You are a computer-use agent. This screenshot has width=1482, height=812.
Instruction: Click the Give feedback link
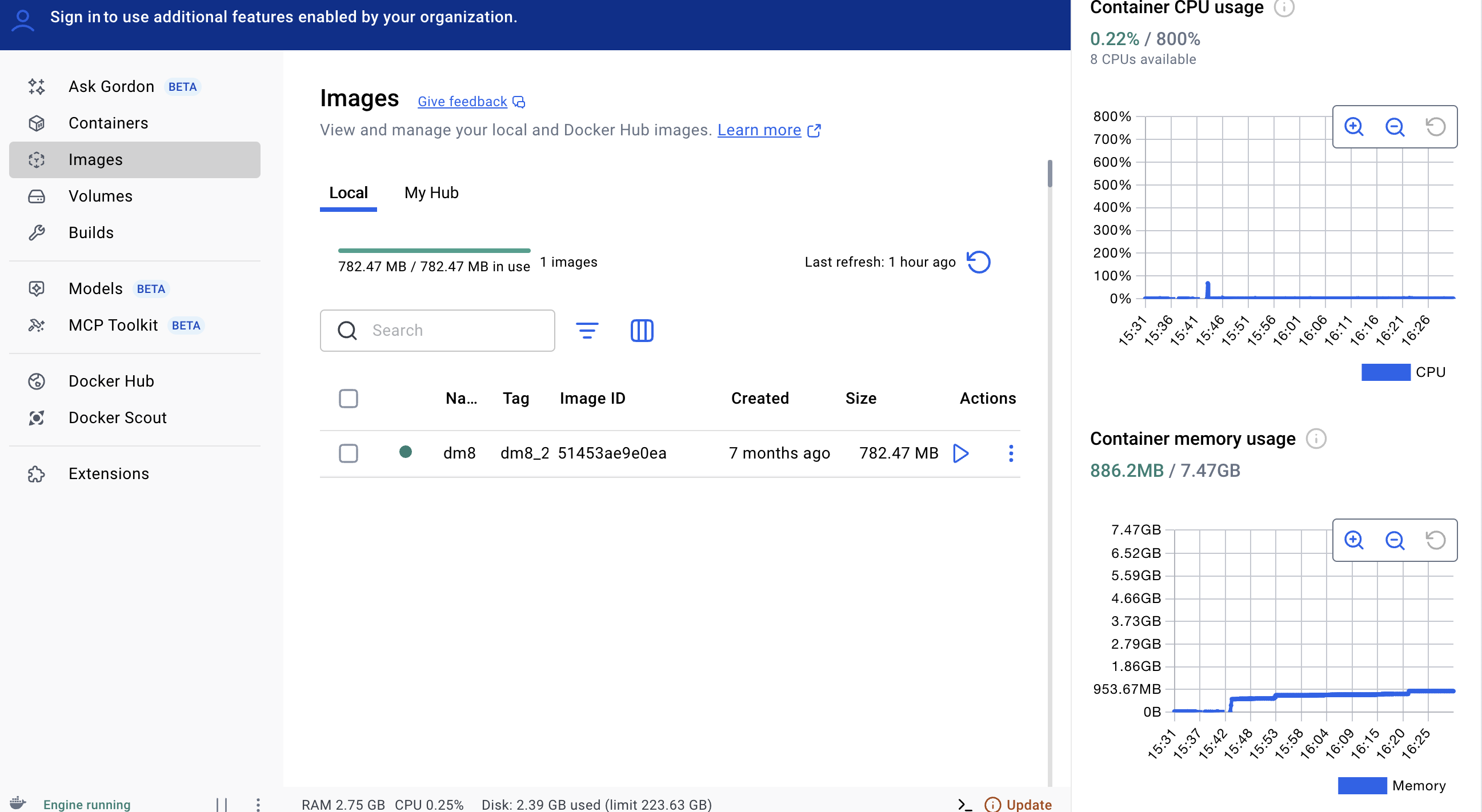462,102
